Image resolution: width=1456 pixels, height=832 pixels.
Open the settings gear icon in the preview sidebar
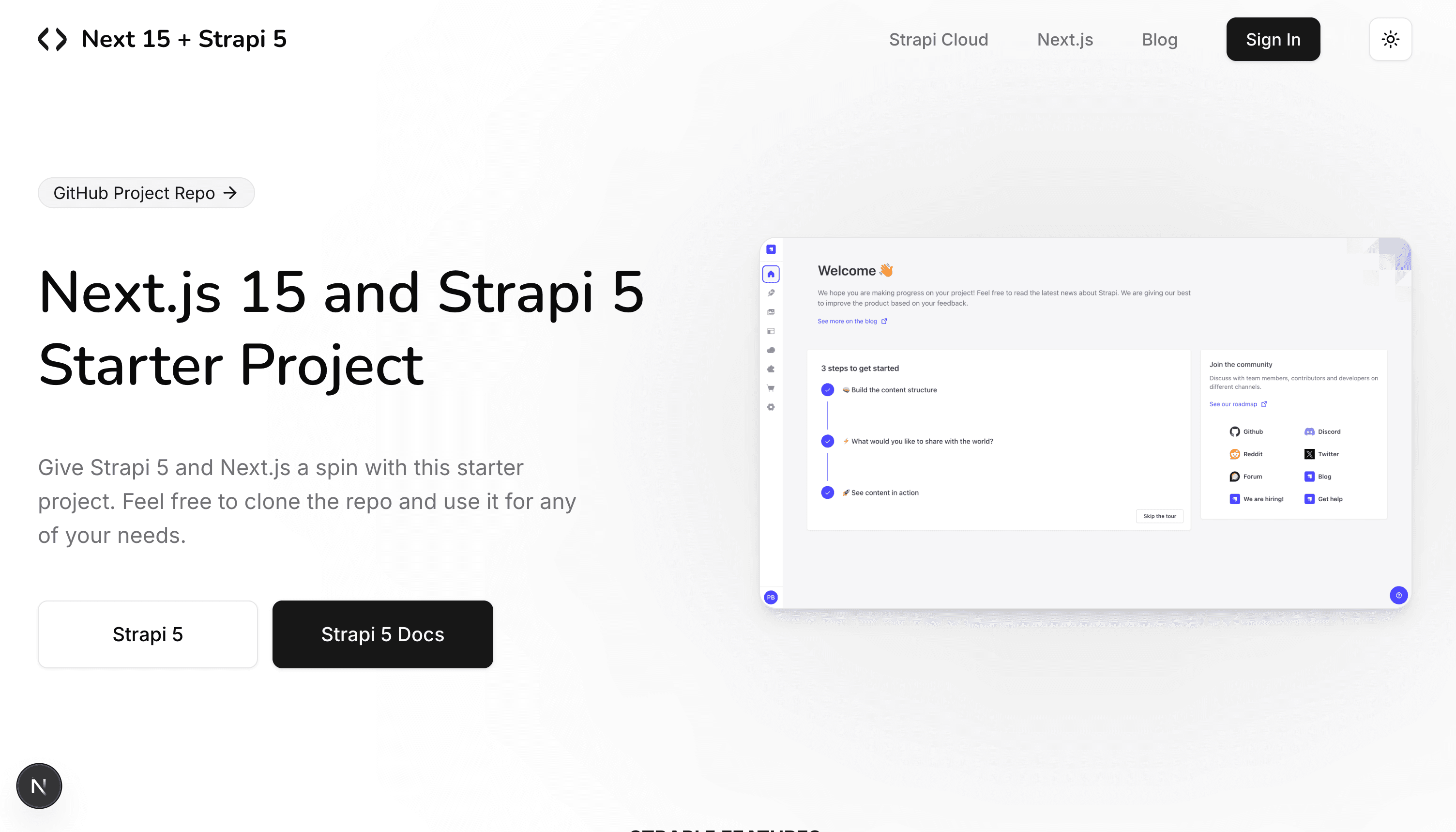click(x=771, y=407)
